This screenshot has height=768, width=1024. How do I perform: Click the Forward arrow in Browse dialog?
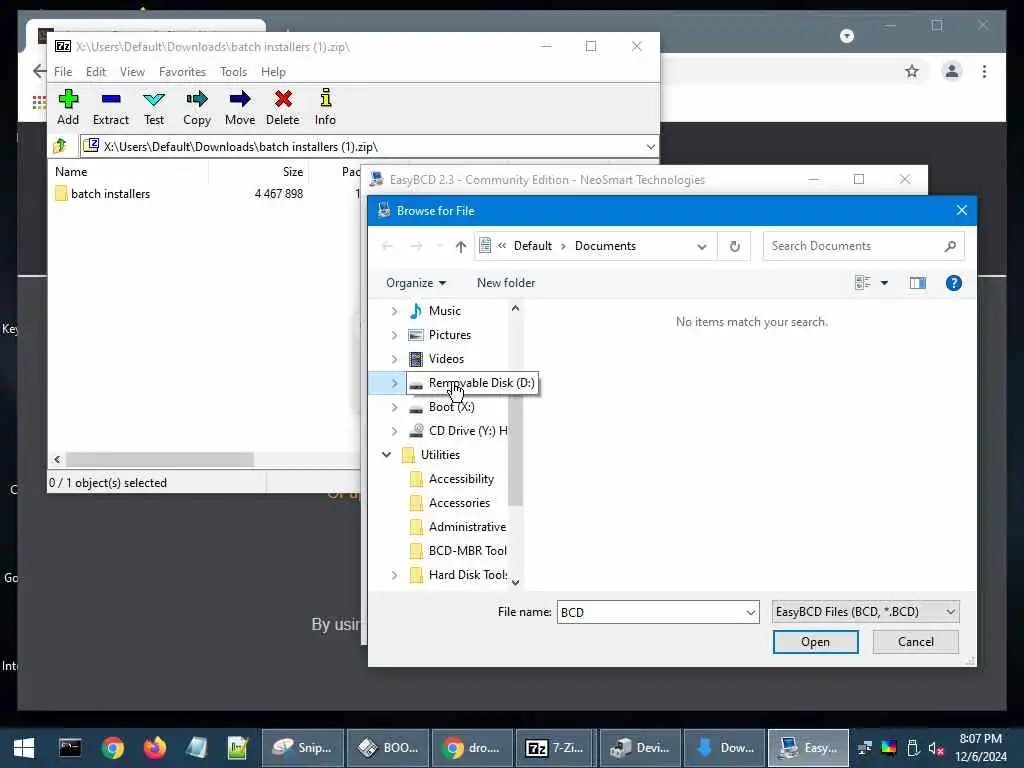pyautogui.click(x=416, y=246)
